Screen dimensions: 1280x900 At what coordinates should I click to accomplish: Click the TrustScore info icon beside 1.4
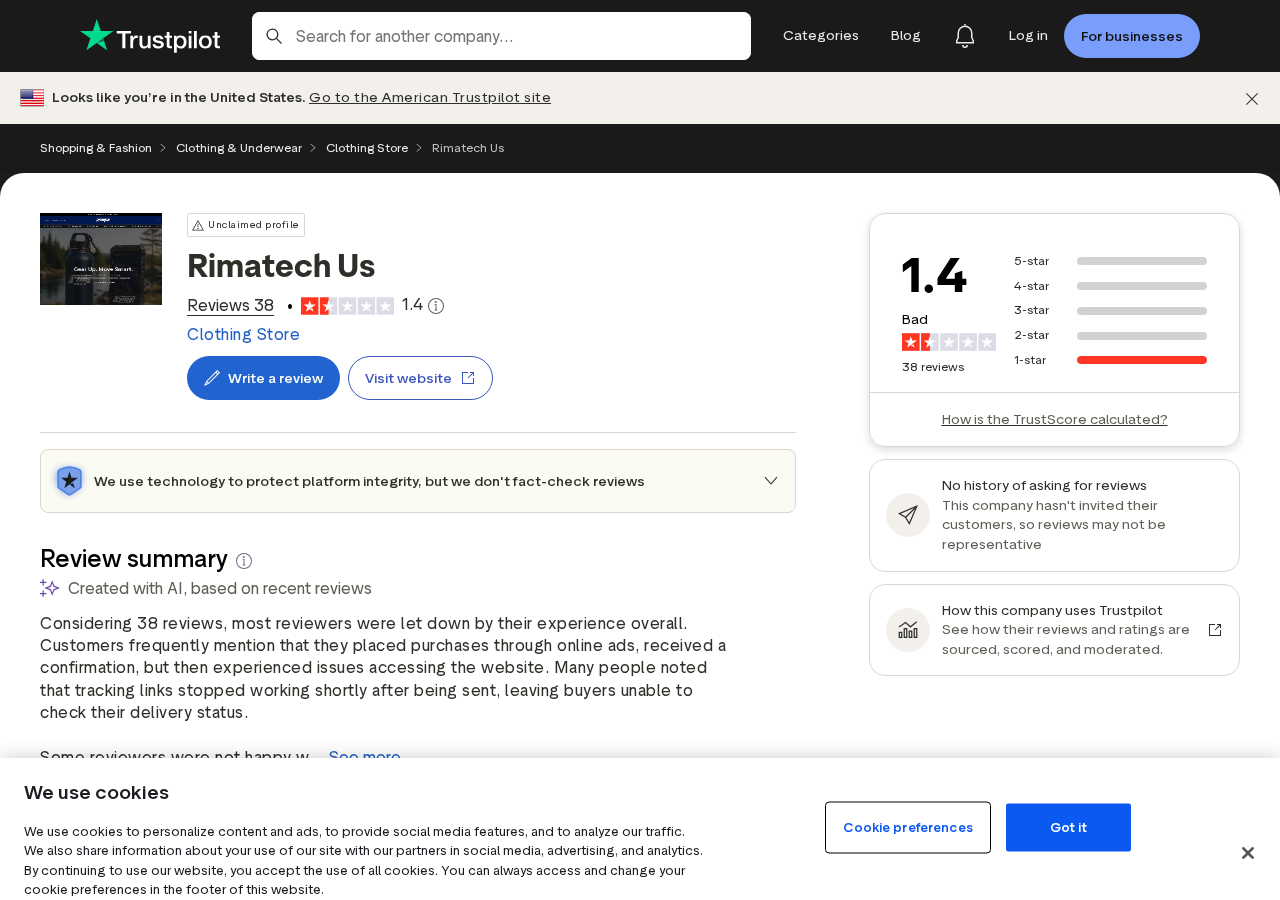coord(436,306)
